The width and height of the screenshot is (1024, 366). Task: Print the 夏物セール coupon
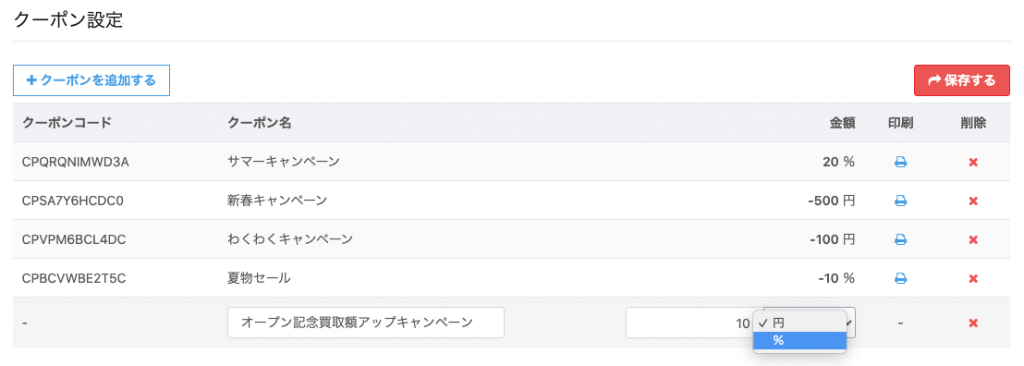coord(900,278)
